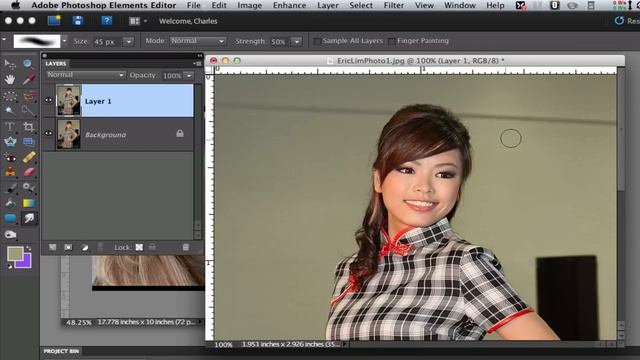The image size is (640, 360).
Task: Click the Reset panels button
Action: click(627, 21)
